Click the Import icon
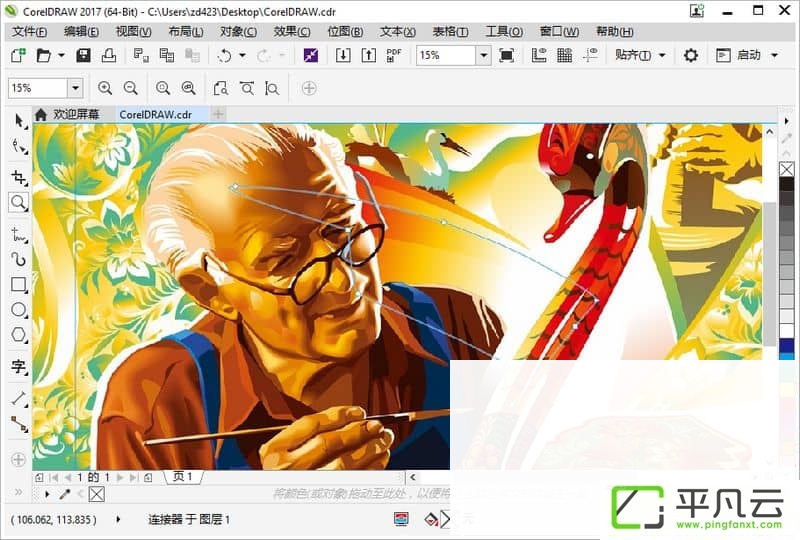Image resolution: width=800 pixels, height=540 pixels. (x=343, y=55)
